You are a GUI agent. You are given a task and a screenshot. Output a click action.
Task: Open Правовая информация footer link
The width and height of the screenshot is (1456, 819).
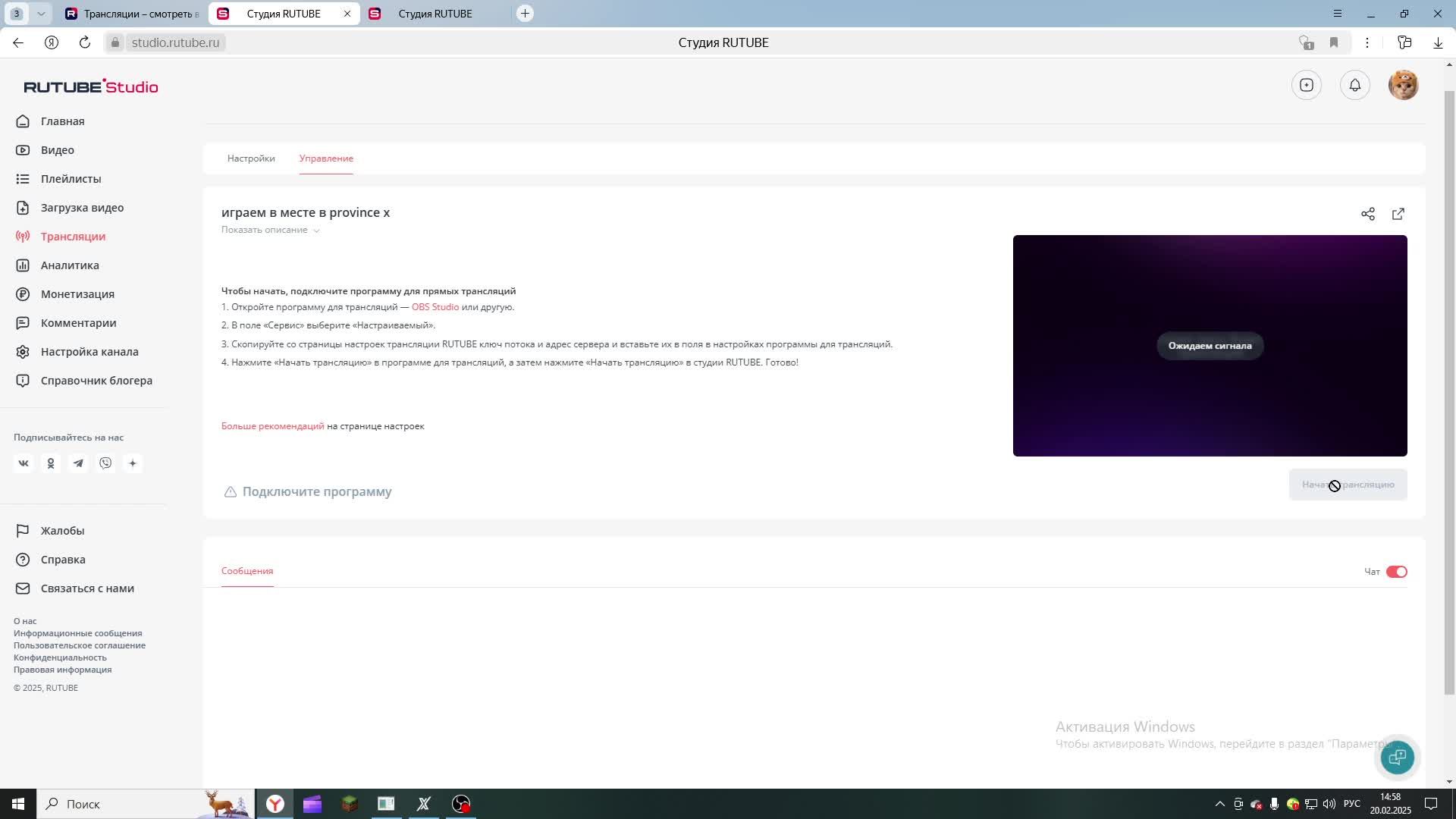(x=62, y=670)
